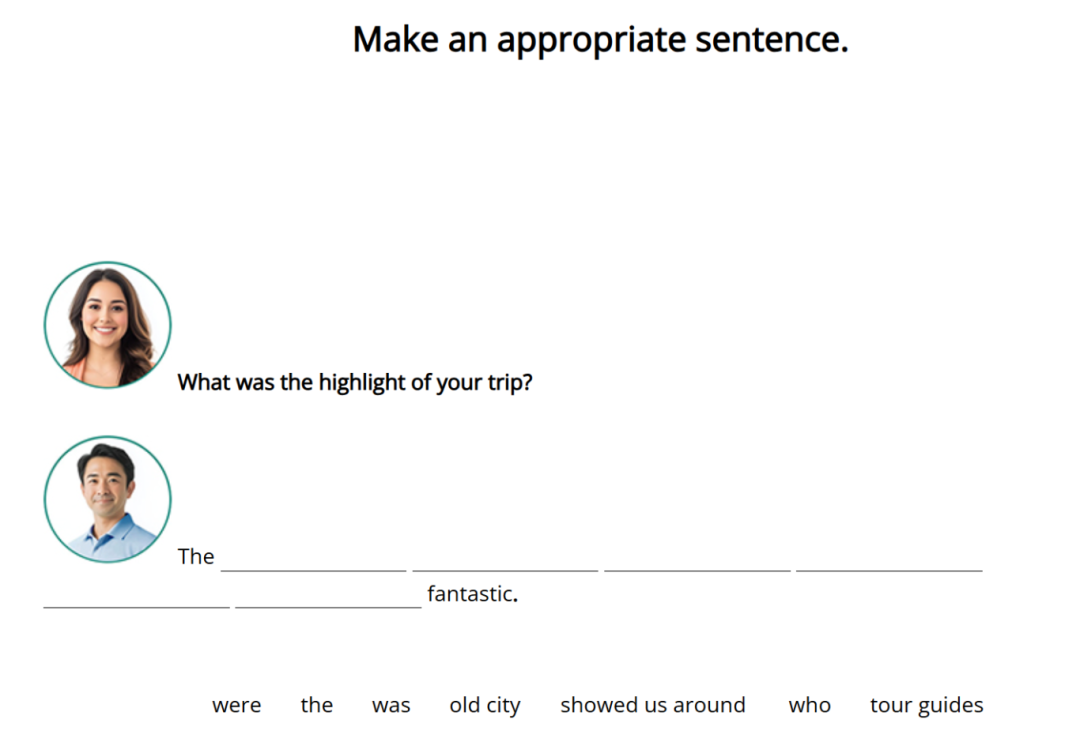The height and width of the screenshot is (742, 1080).
Task: Choose the 'who' word tile
Action: [809, 705]
